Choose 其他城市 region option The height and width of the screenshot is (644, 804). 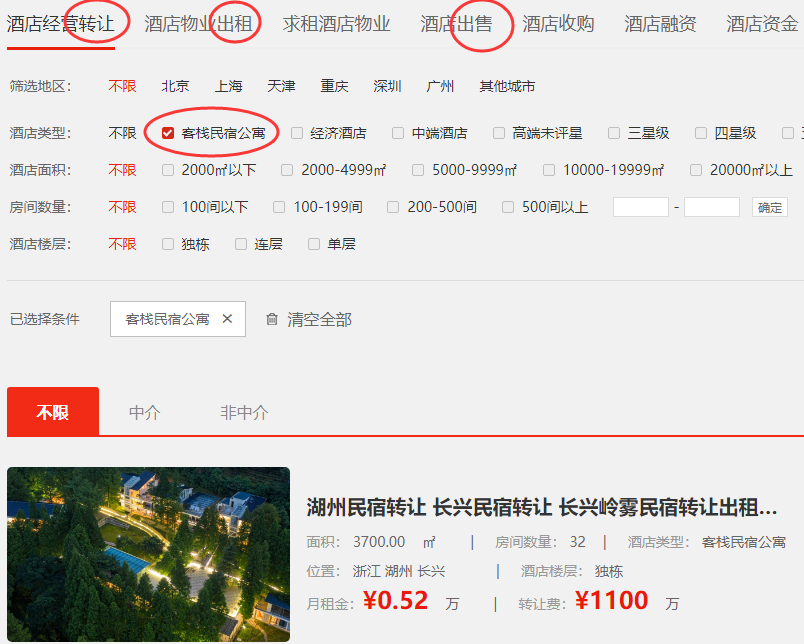pyautogui.click(x=507, y=86)
